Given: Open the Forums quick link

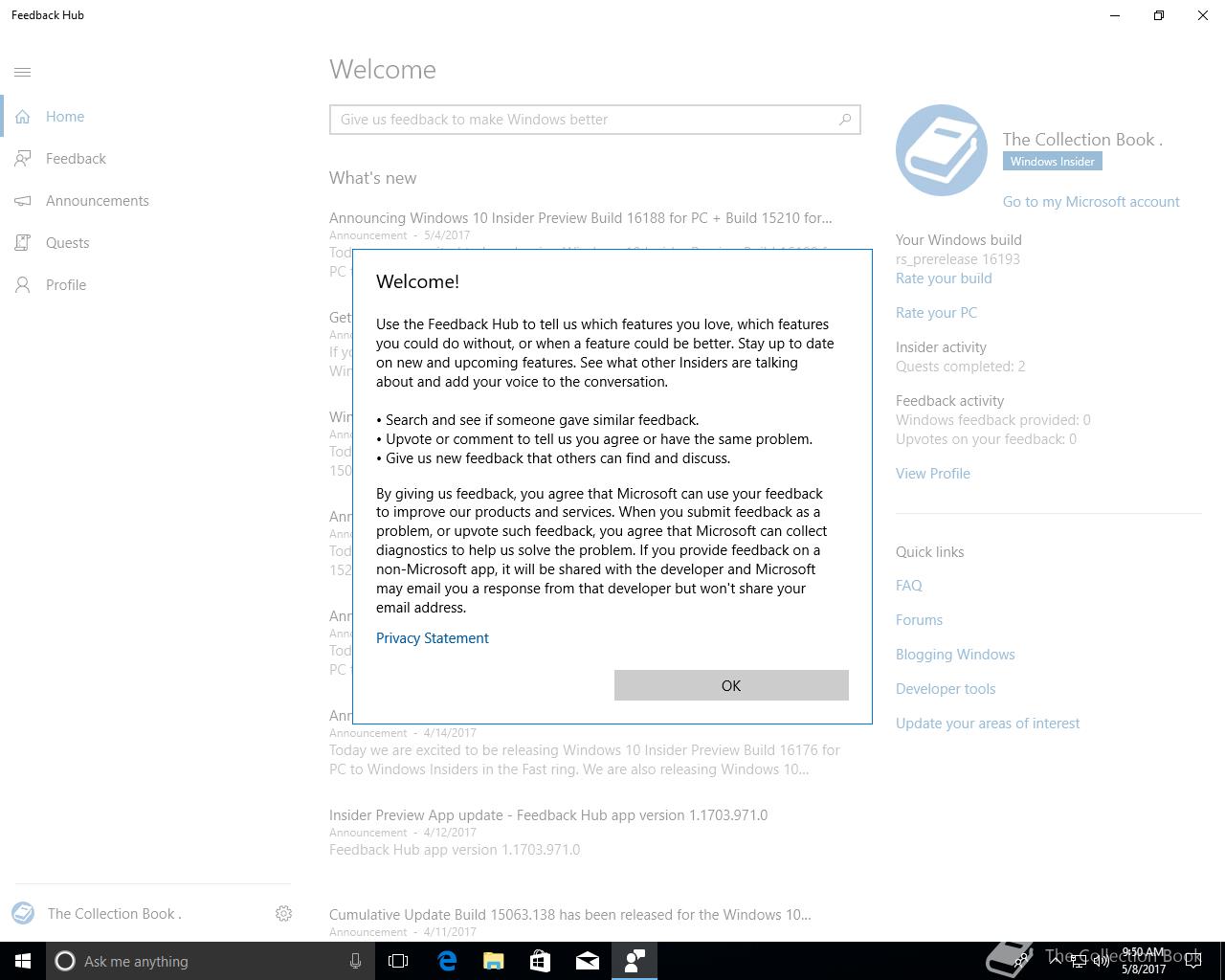Looking at the screenshot, I should (919, 620).
